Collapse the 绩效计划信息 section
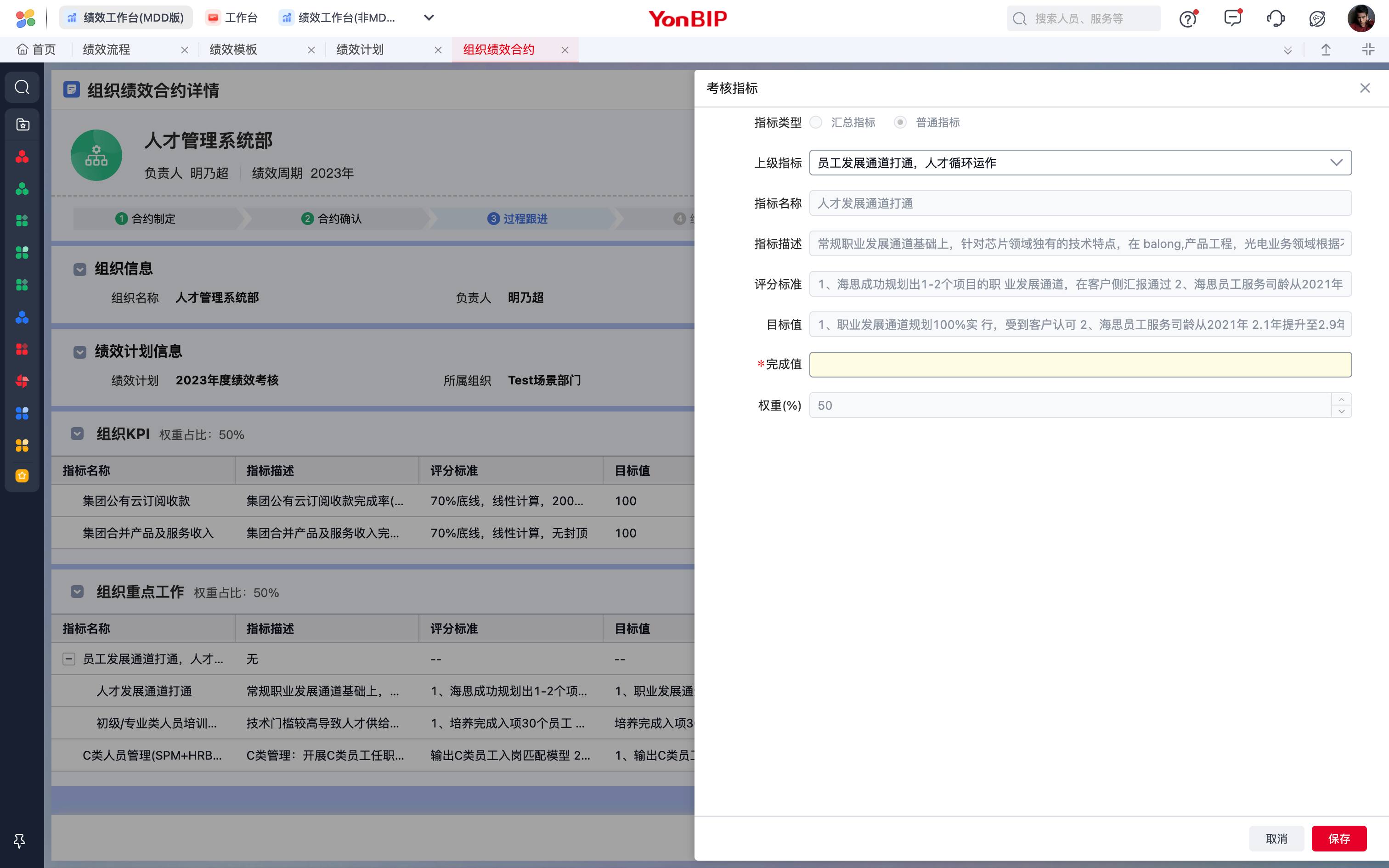1389x868 pixels. point(80,352)
